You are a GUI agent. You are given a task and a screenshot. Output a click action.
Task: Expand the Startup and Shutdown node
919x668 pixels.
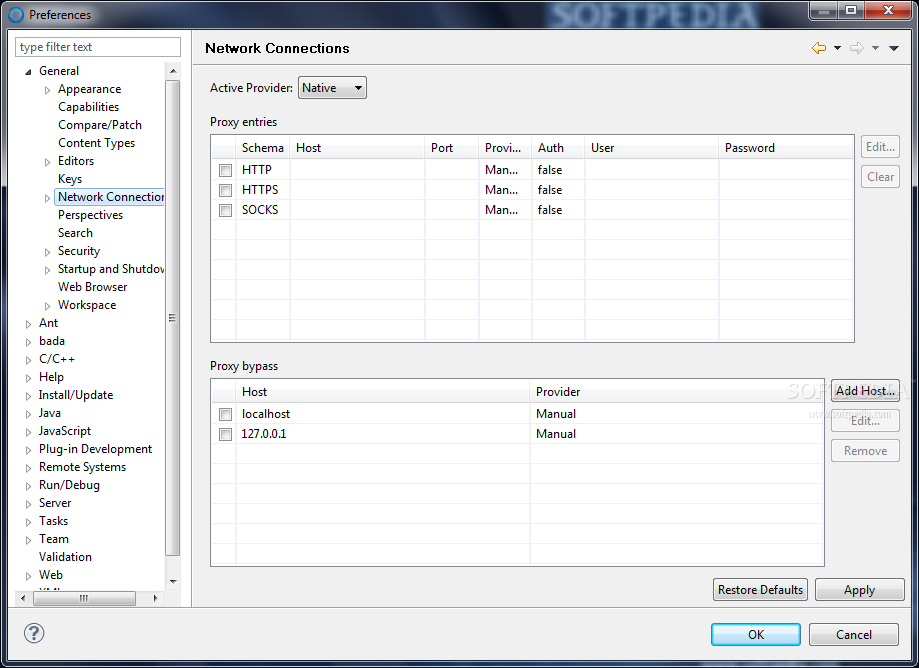click(47, 270)
